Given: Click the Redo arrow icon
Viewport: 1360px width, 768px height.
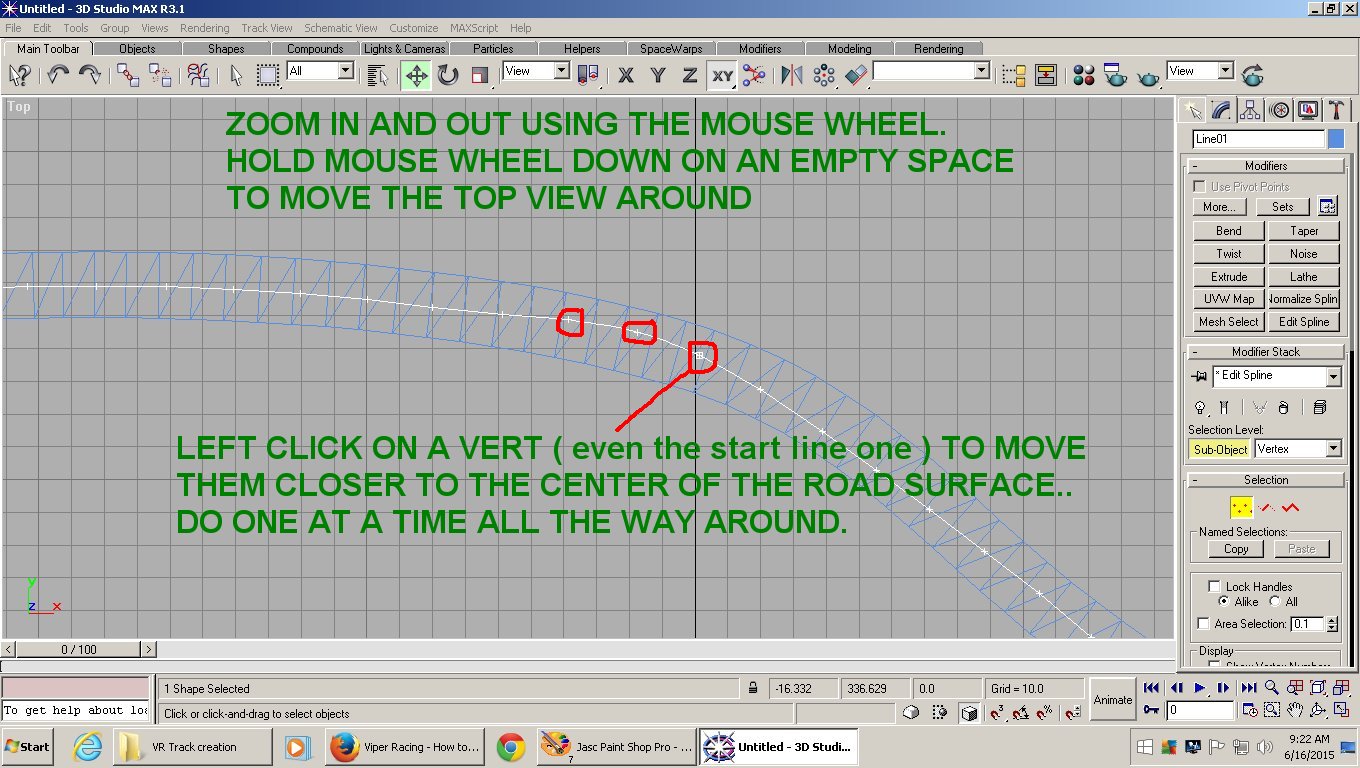Looking at the screenshot, I should click(x=90, y=75).
